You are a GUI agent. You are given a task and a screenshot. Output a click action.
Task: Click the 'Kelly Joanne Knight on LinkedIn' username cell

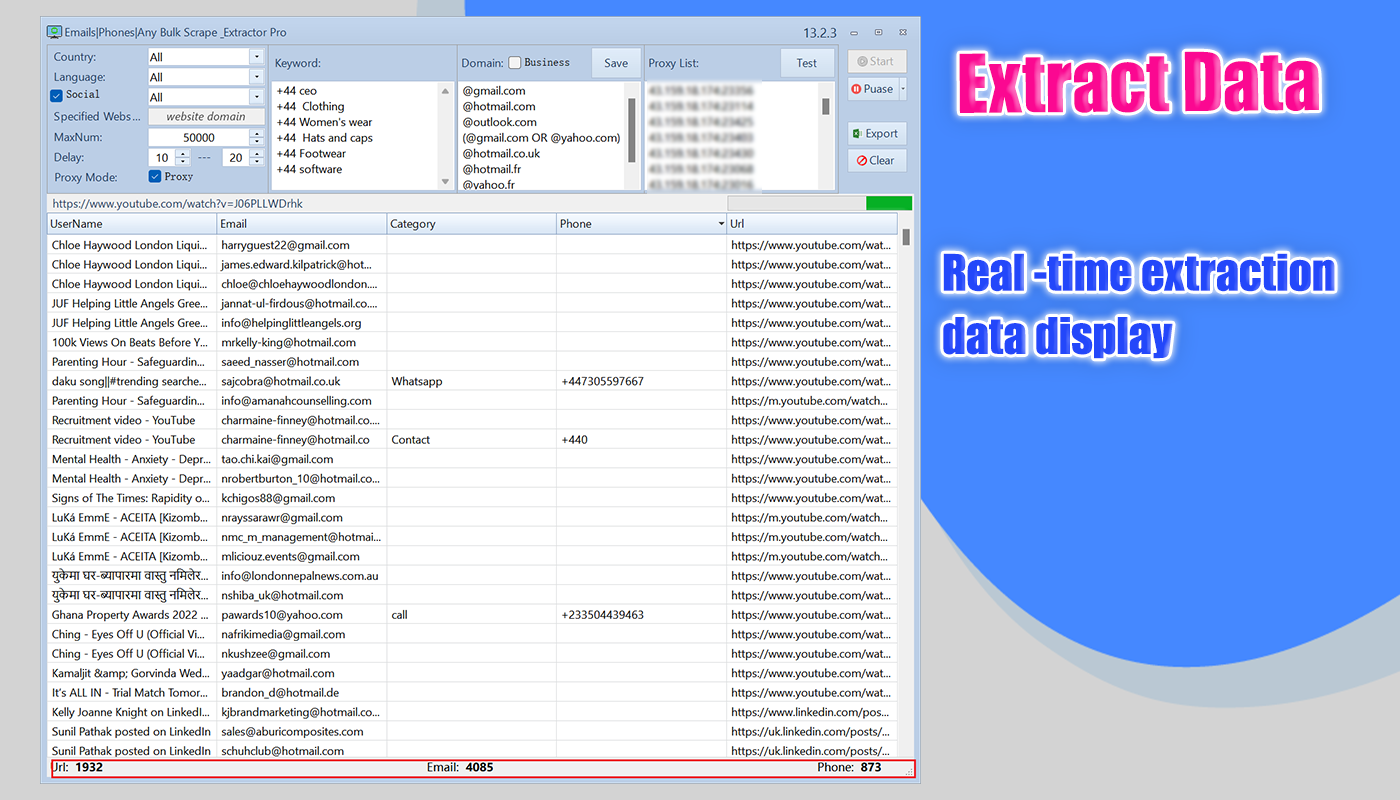point(132,712)
